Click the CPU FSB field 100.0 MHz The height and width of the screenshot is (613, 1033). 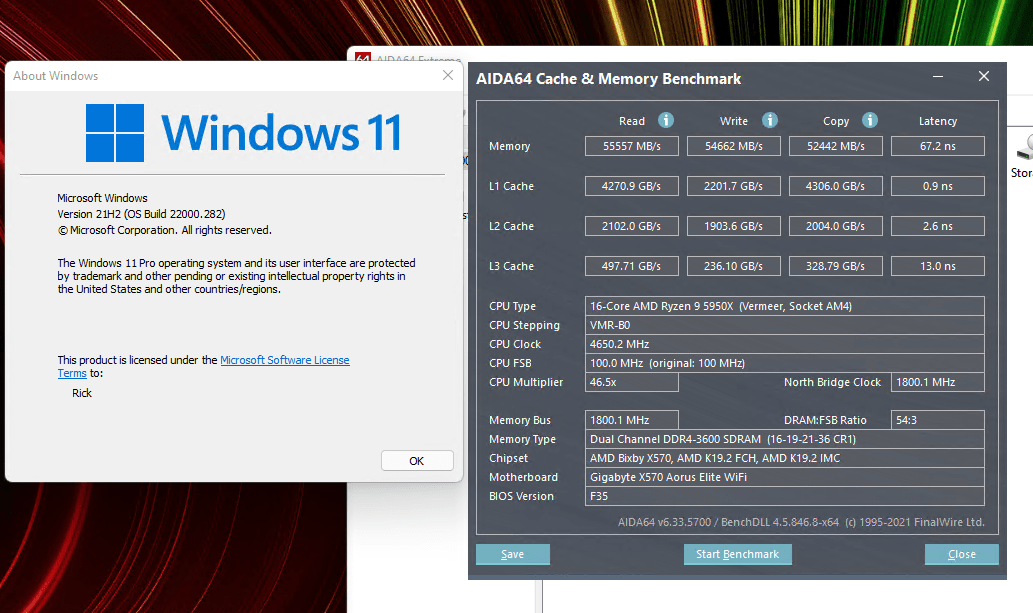[x=785, y=363]
